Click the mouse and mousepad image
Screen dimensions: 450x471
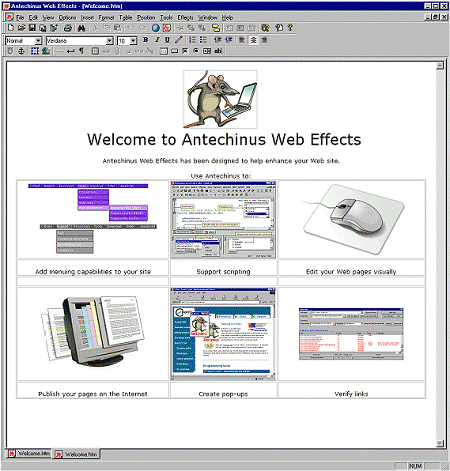(x=352, y=219)
